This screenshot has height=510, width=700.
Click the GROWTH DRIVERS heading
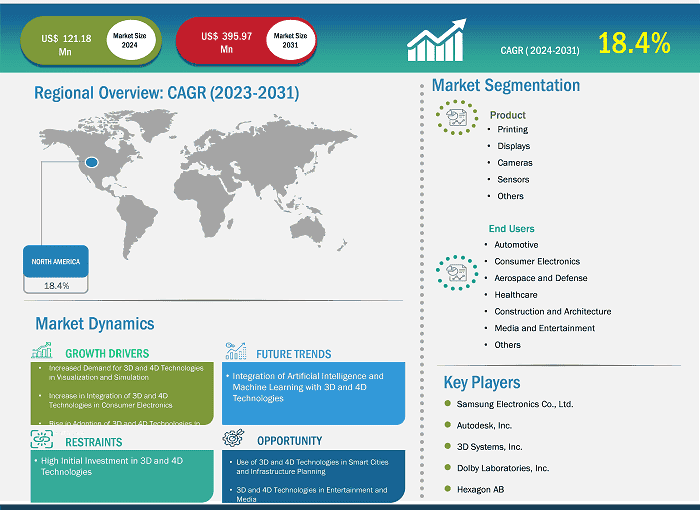[107, 354]
